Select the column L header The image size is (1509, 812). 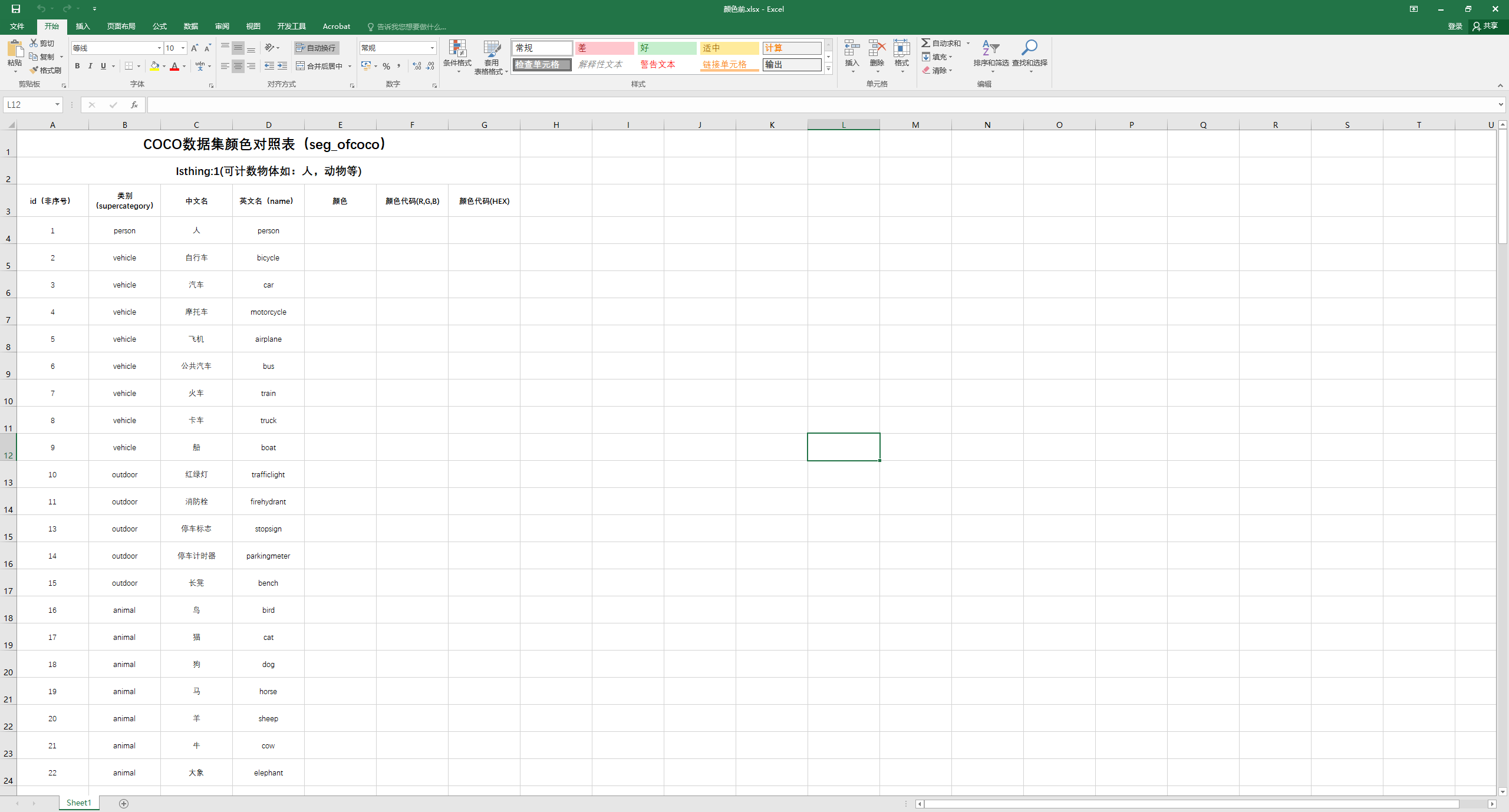point(844,125)
